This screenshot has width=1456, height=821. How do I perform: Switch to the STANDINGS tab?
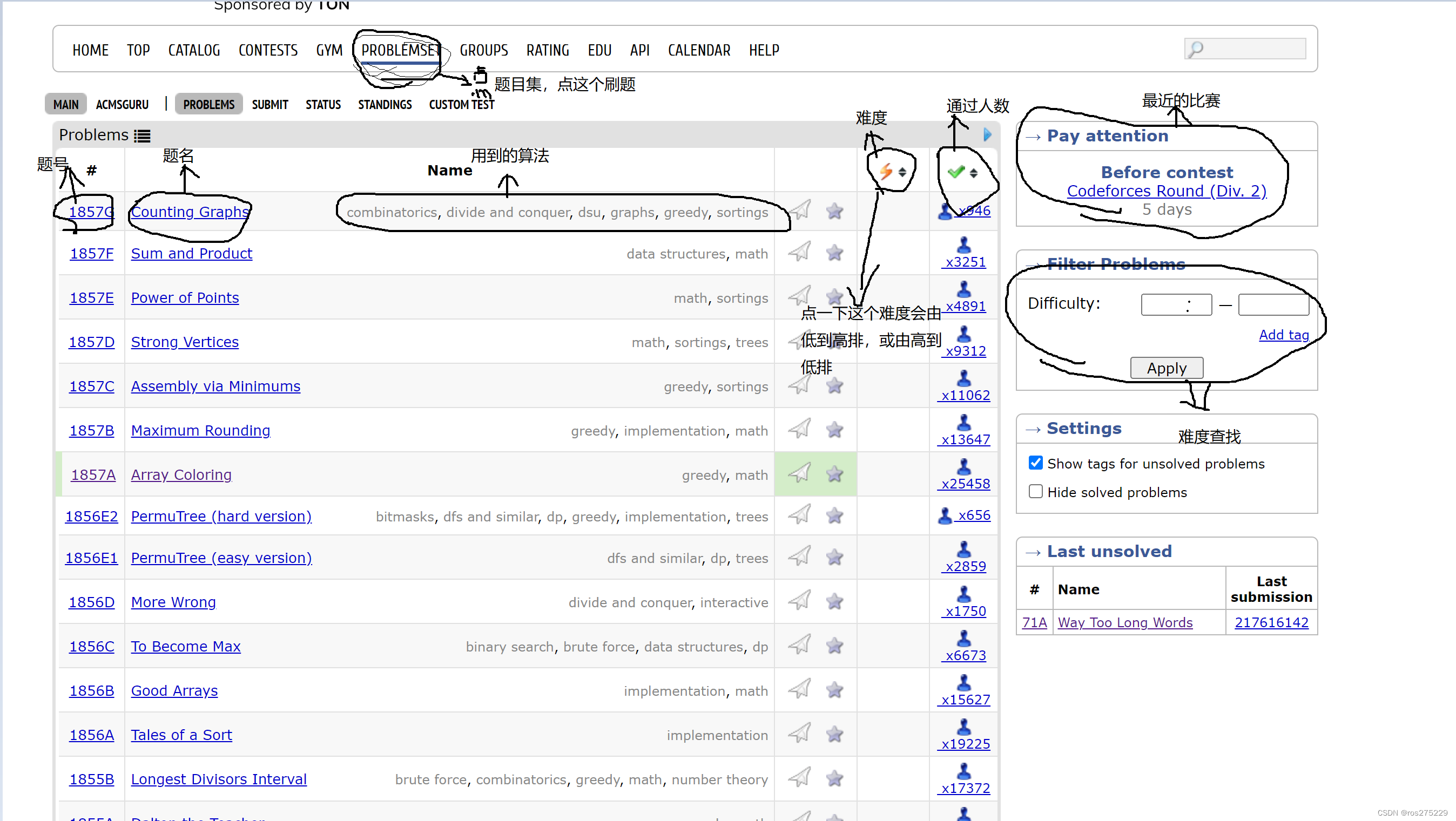[385, 104]
